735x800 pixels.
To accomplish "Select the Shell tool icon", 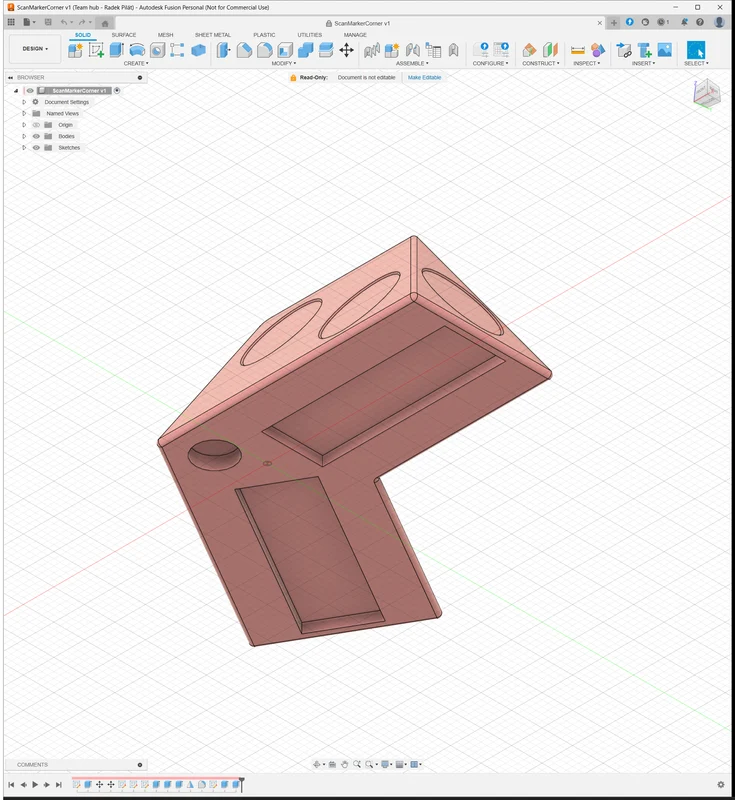I will point(285,50).
